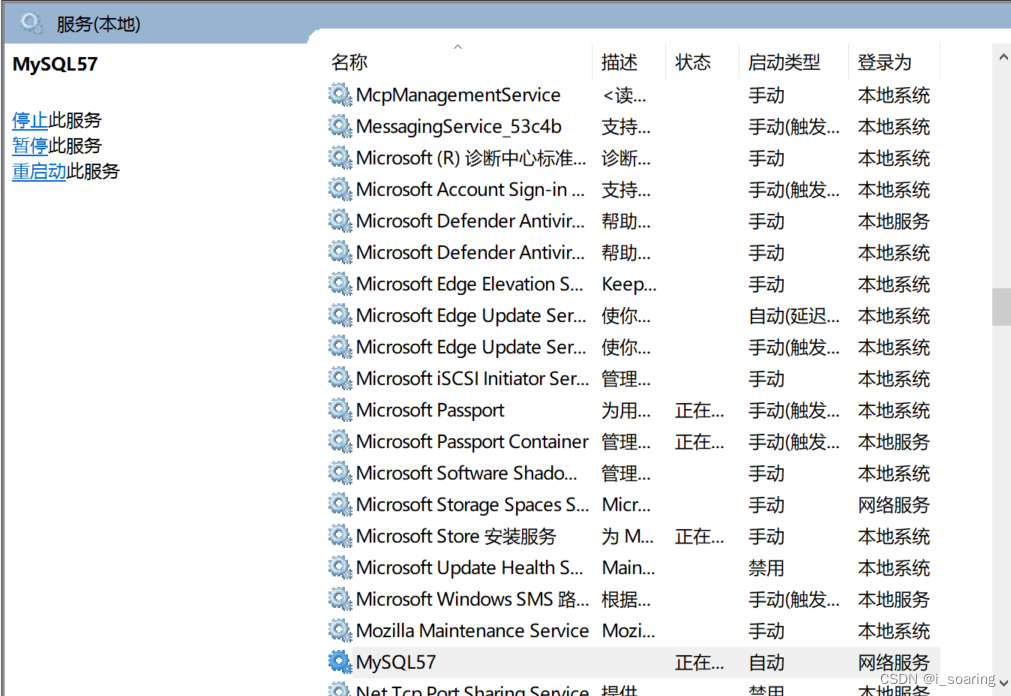
Task: Restart MySQL57 using the 重启动 link
Action: [39, 172]
